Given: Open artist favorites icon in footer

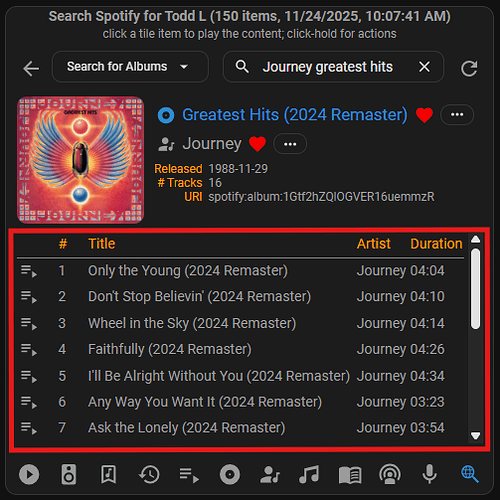Looking at the screenshot, I should 270,475.
